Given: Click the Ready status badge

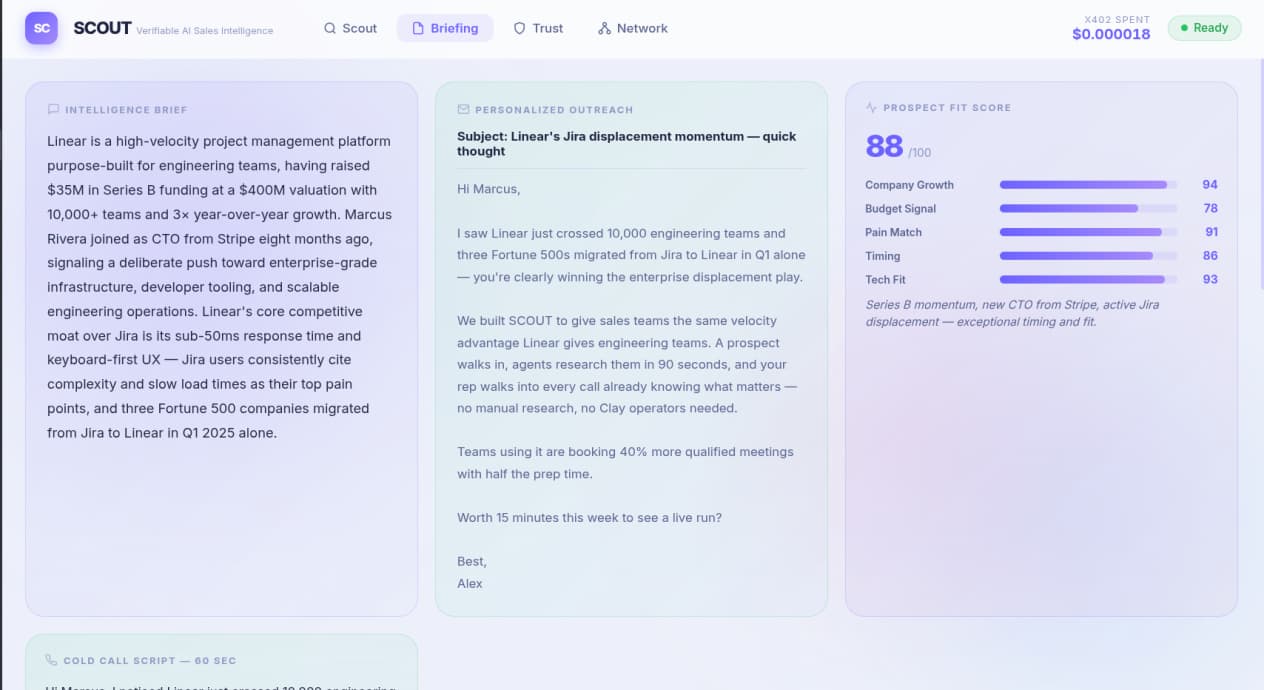Looking at the screenshot, I should 1204,28.
